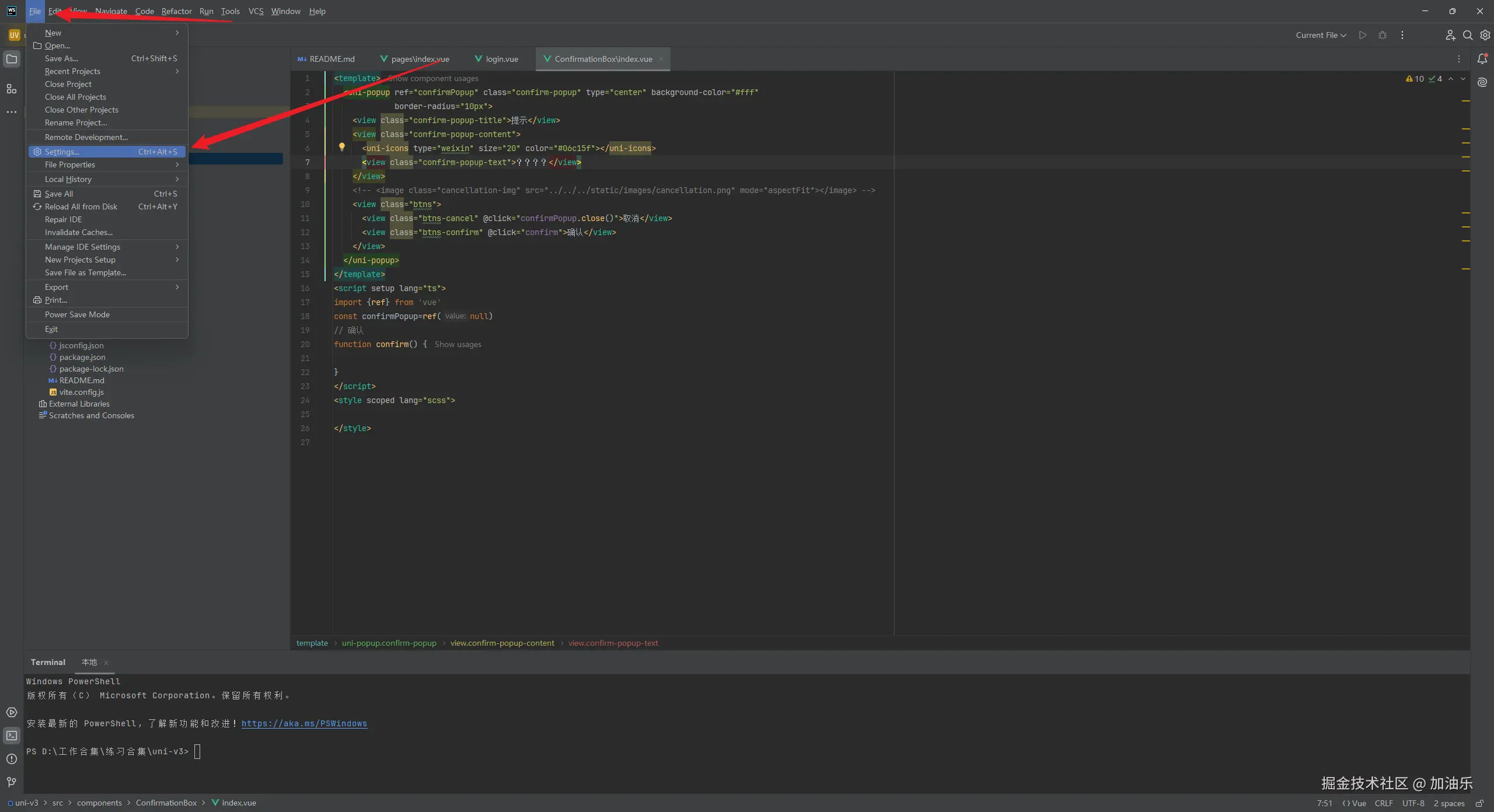This screenshot has width=1494, height=812.
Task: Open the Project tool window icon
Action: (x=12, y=59)
